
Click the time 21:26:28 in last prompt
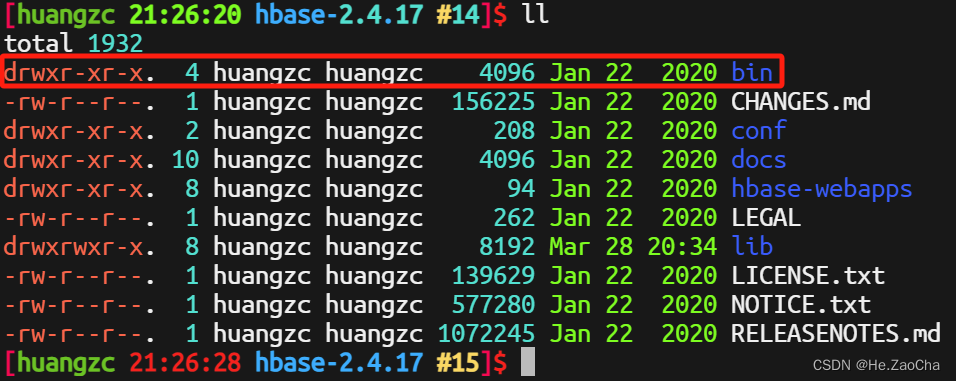[x=184, y=363]
